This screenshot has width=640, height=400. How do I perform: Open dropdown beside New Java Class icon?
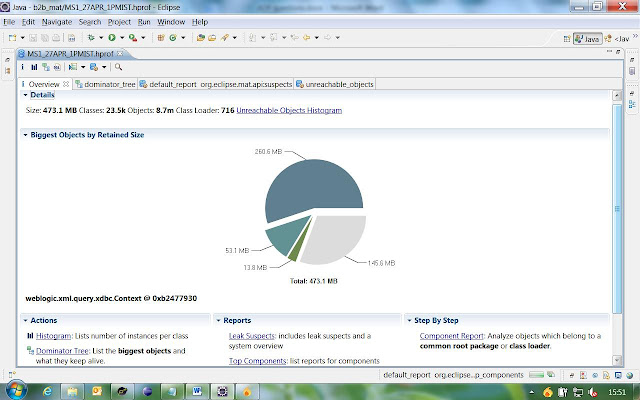[183, 38]
